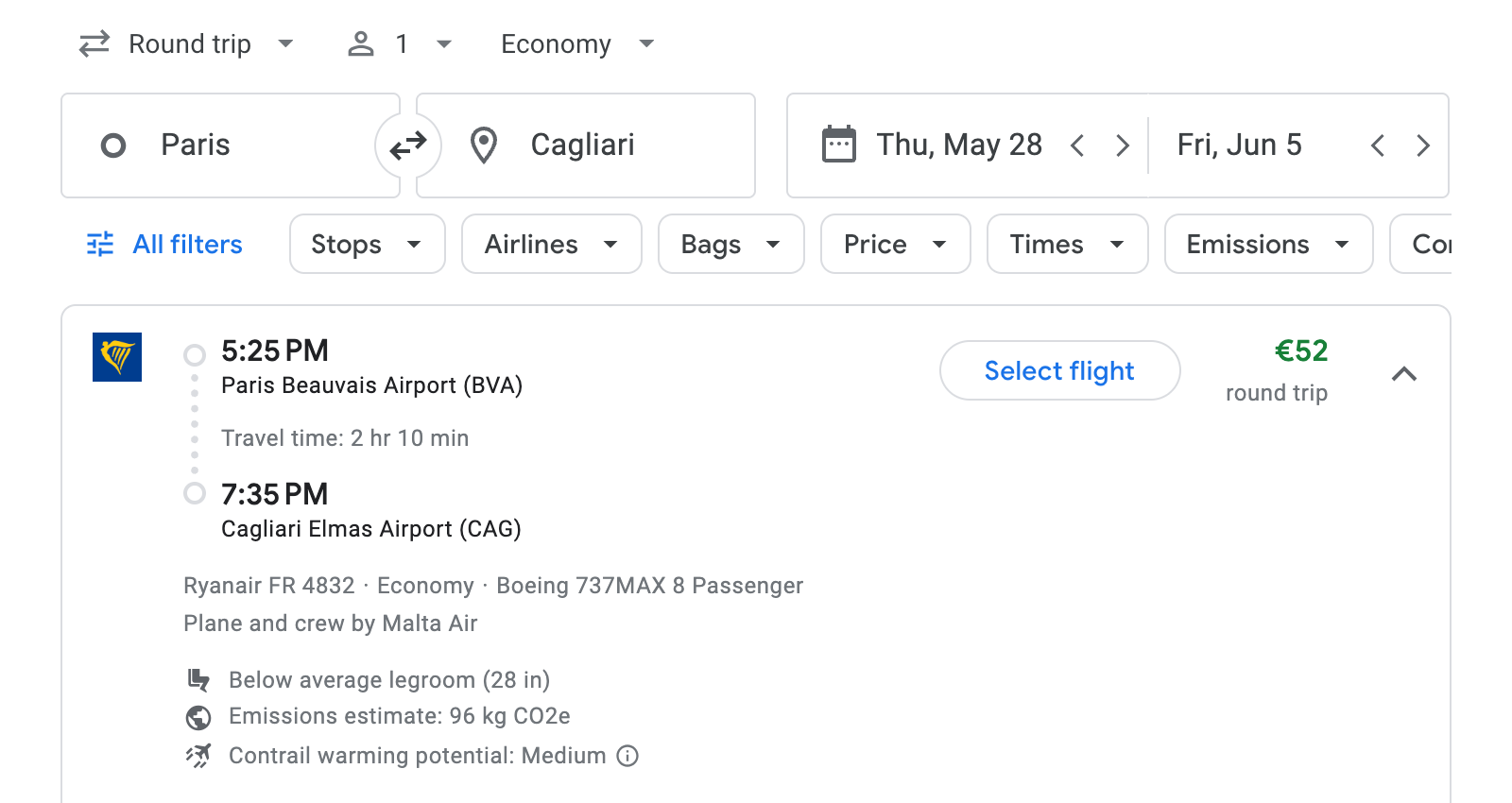Advance the return date with the right arrow

click(1423, 145)
